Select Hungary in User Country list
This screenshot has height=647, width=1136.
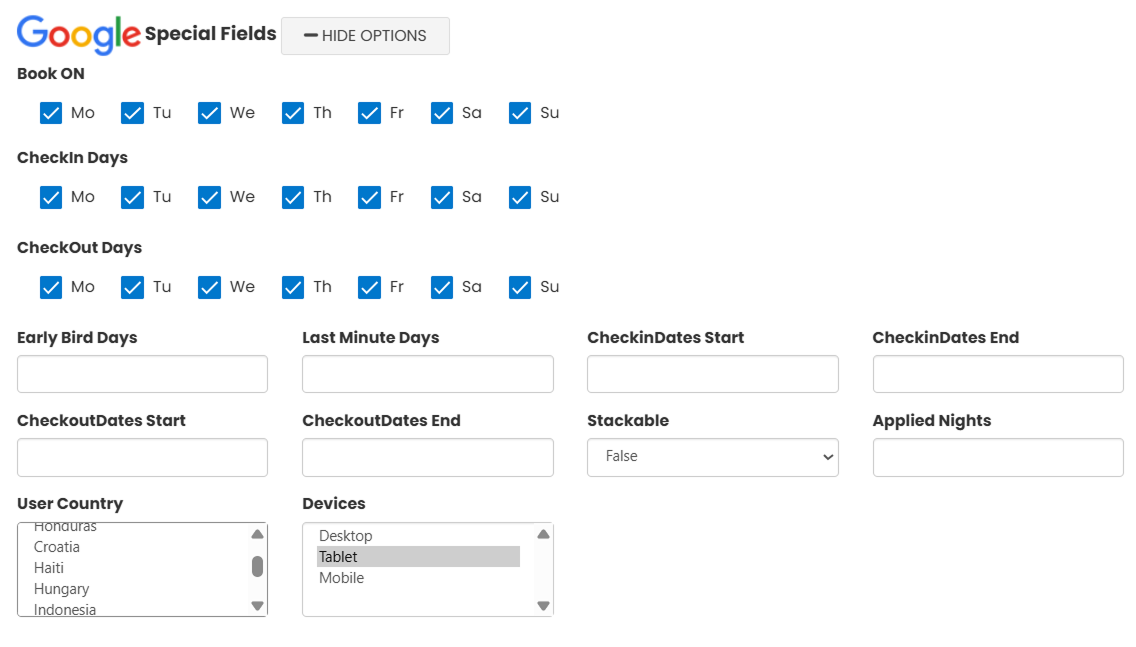point(61,589)
